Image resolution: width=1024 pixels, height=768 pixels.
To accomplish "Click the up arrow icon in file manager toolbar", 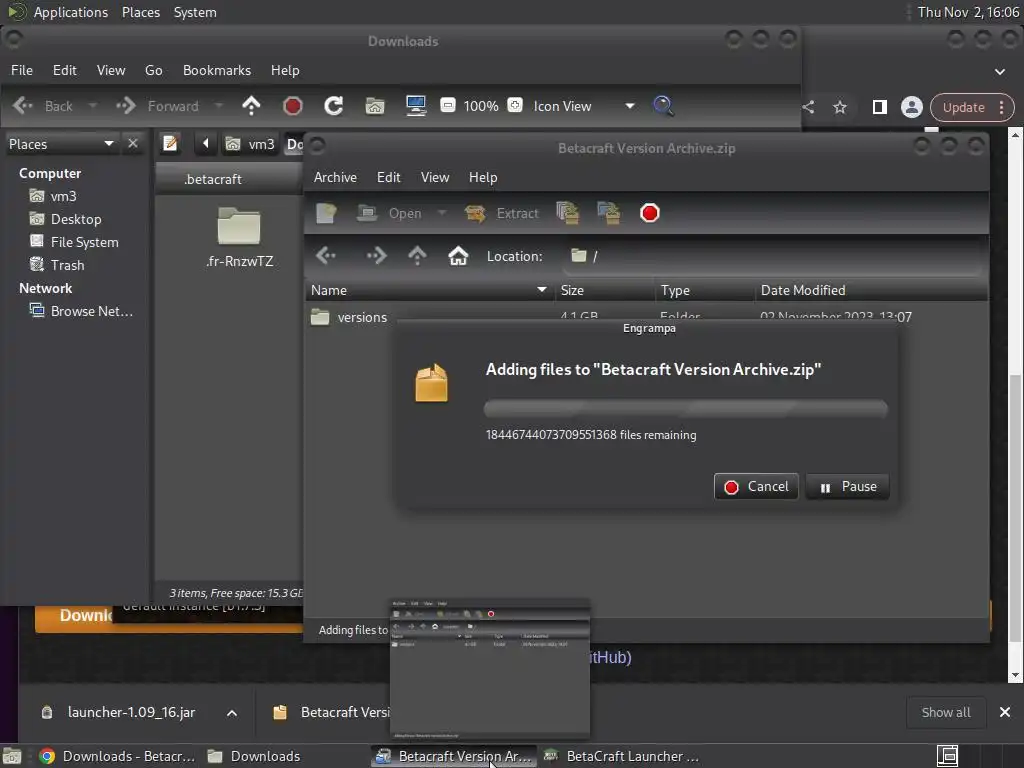I will tap(251, 106).
